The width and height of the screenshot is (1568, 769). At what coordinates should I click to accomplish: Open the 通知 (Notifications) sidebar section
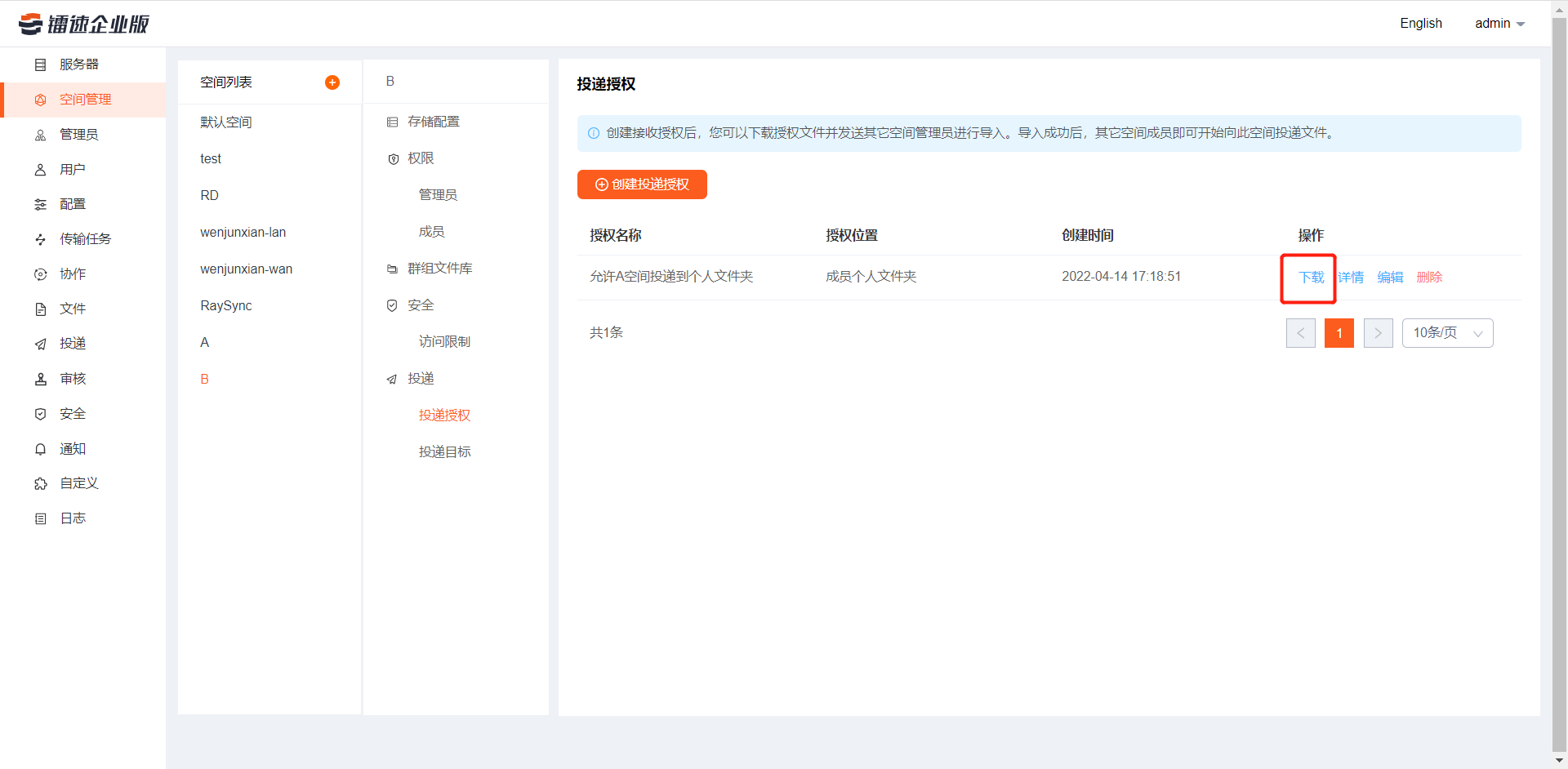72,448
